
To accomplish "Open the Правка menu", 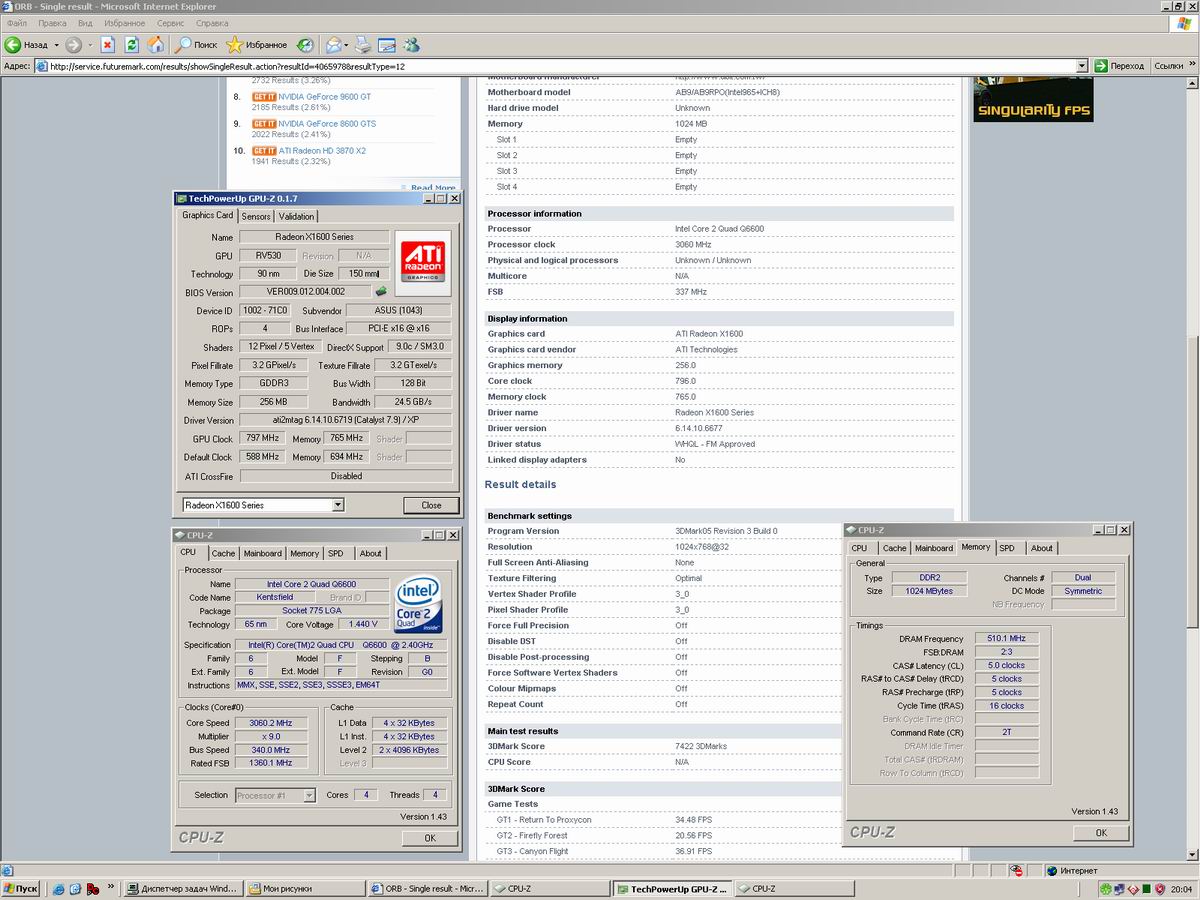I will (x=52, y=22).
